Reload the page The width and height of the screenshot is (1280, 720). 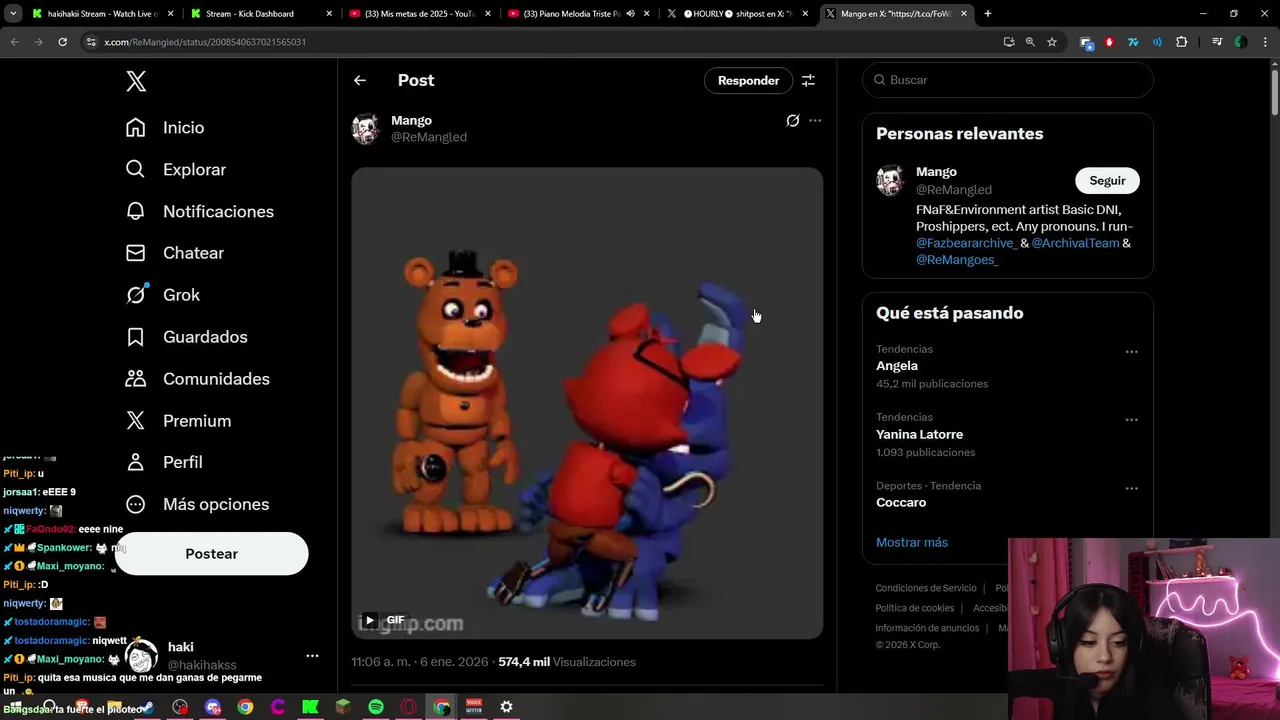click(x=62, y=42)
